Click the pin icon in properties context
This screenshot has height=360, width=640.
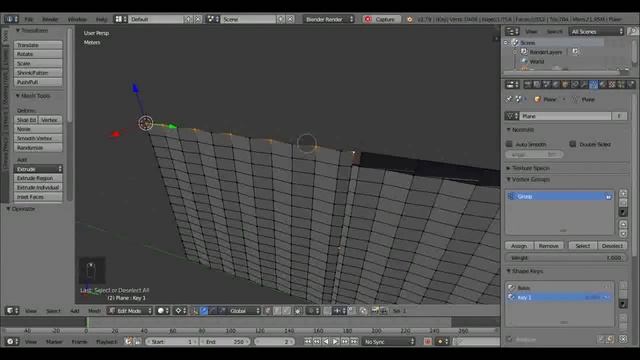pos(509,99)
